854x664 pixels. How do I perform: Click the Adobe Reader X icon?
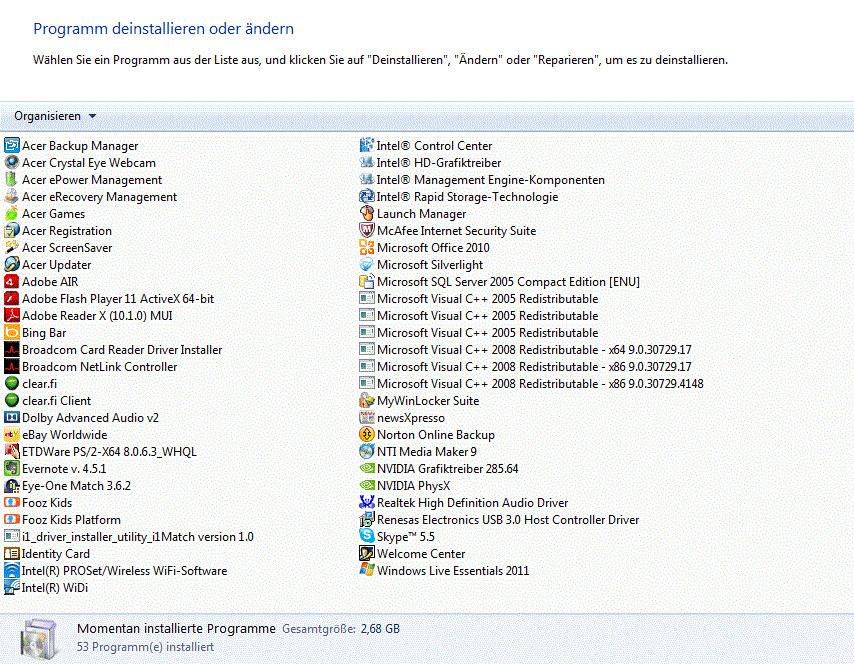click(x=11, y=315)
